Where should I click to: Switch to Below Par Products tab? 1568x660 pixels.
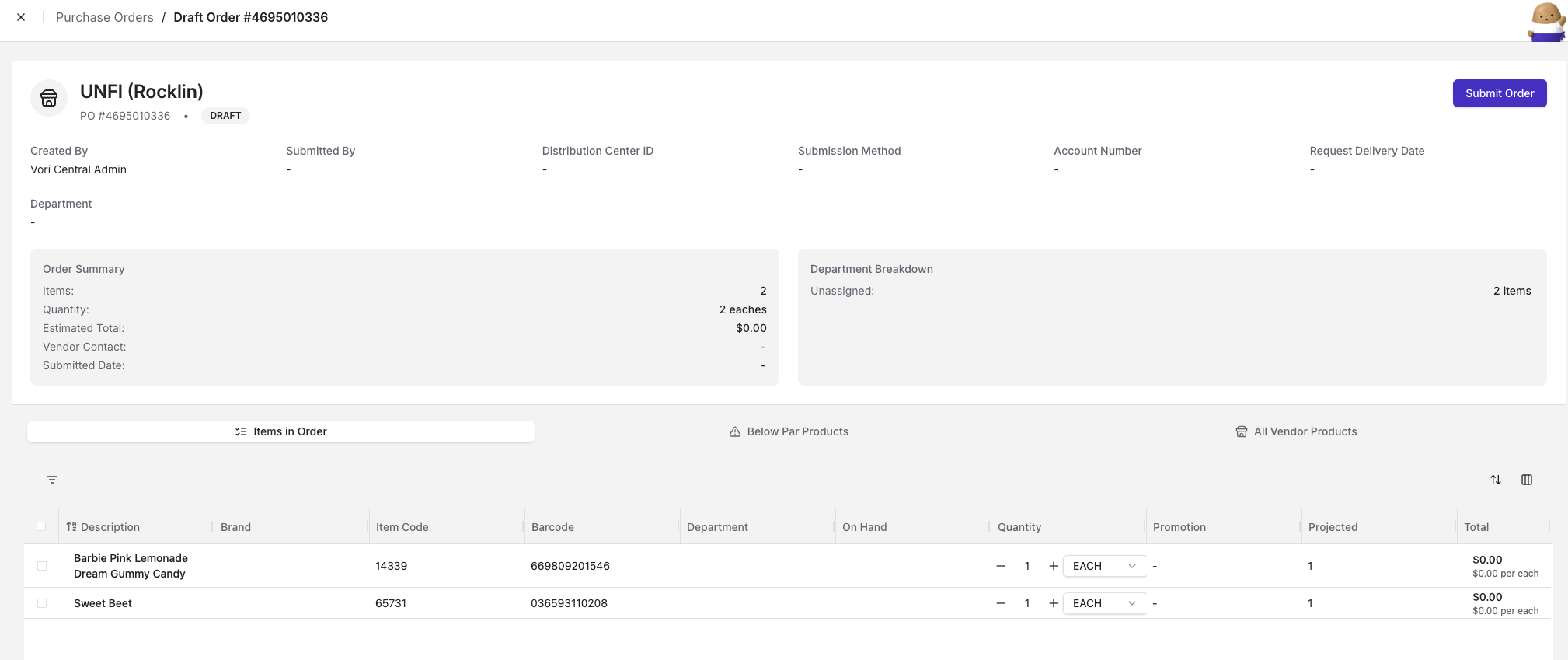click(789, 431)
